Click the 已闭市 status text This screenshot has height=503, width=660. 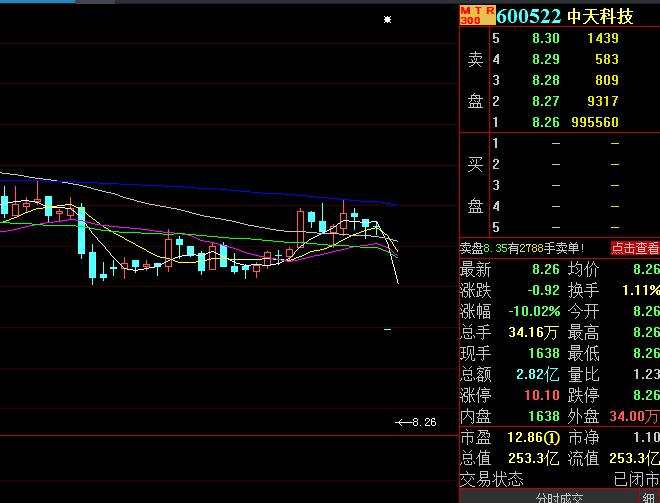[x=636, y=479]
